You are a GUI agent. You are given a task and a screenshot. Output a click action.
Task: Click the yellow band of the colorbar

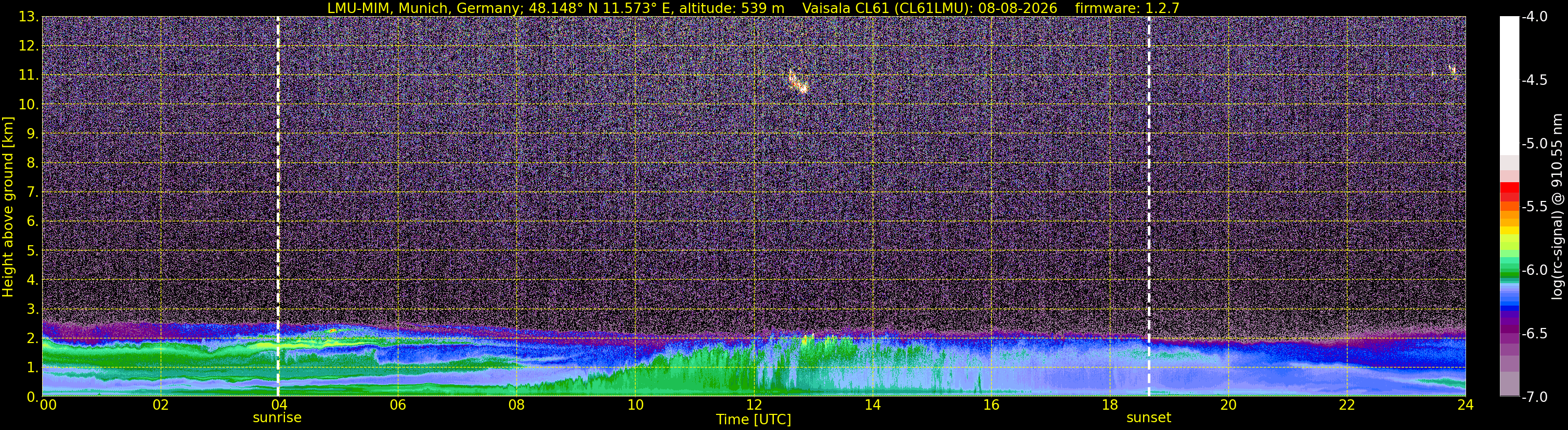(x=1510, y=231)
